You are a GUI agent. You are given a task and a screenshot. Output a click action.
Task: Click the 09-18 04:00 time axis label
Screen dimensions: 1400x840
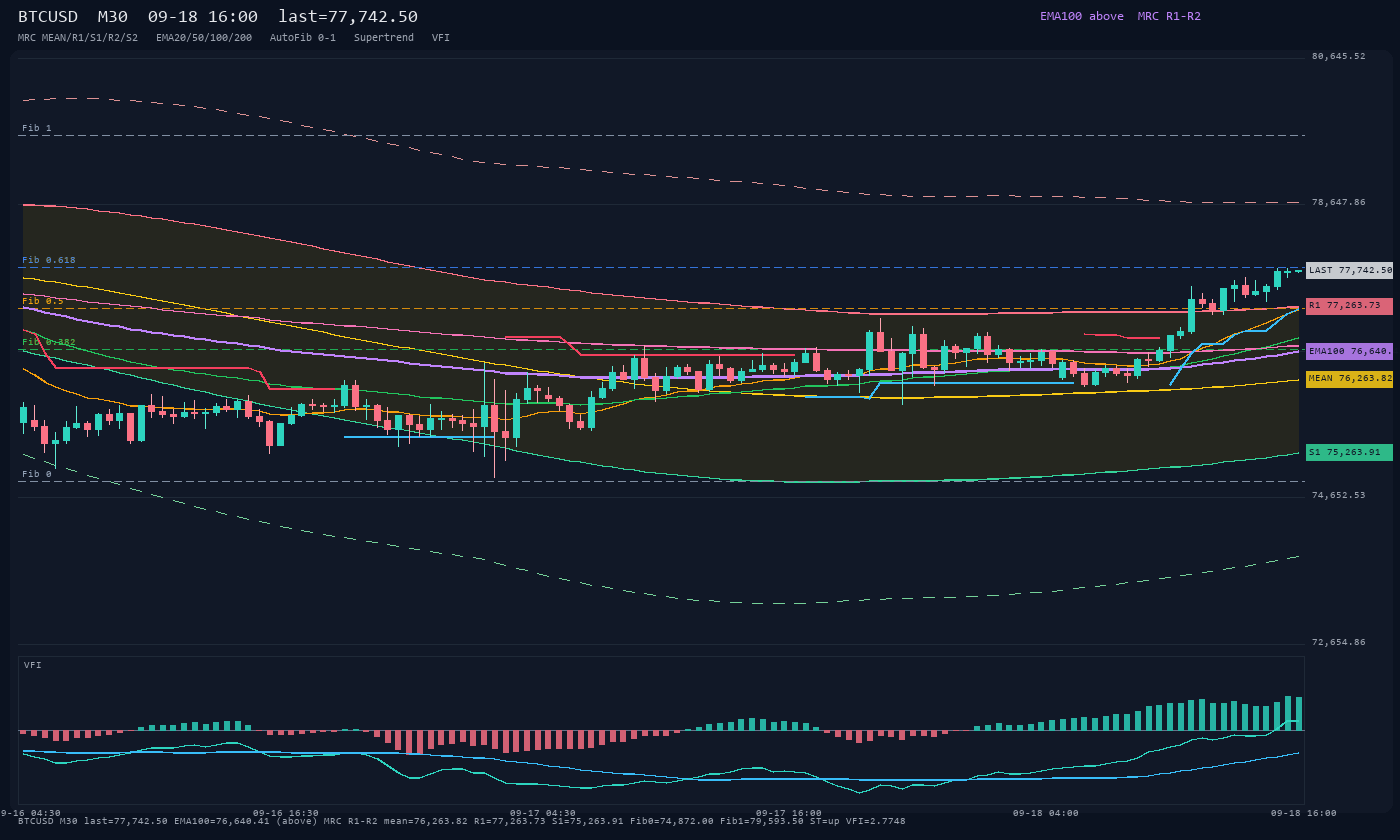[x=1046, y=813]
